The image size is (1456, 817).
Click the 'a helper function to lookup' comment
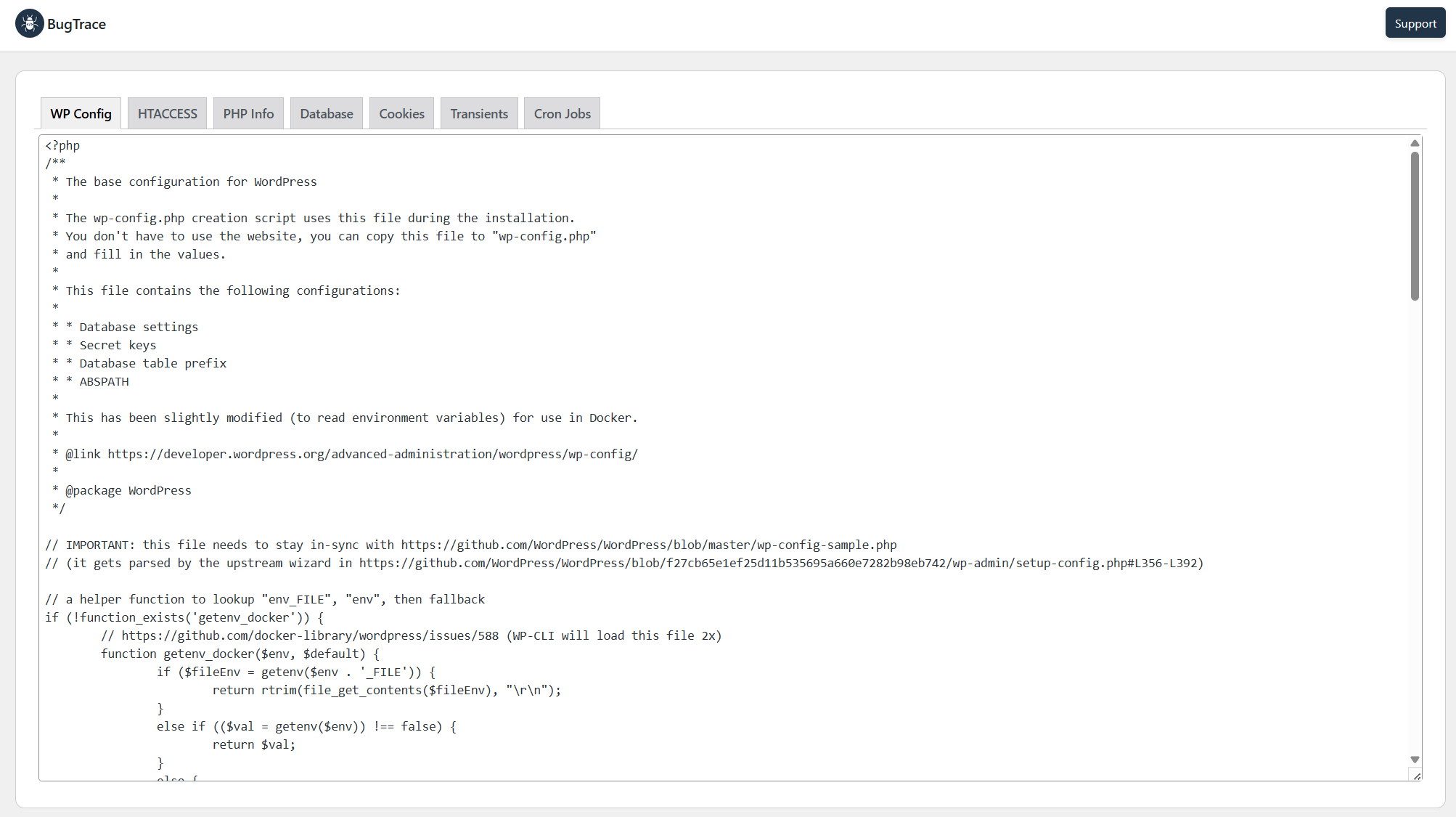[x=265, y=599]
